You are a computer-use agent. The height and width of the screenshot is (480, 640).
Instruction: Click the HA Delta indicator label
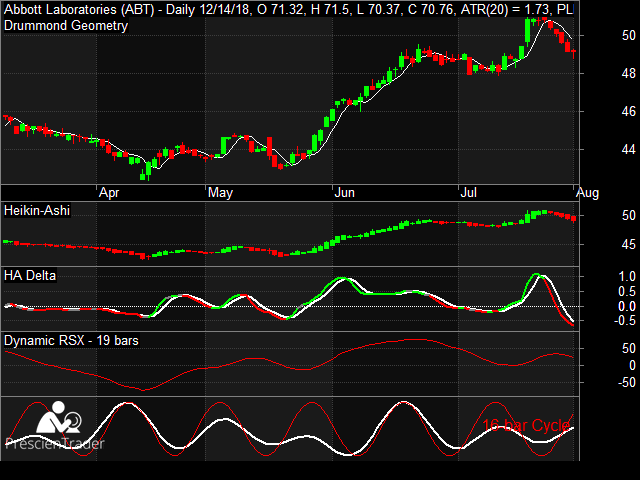(x=30, y=276)
